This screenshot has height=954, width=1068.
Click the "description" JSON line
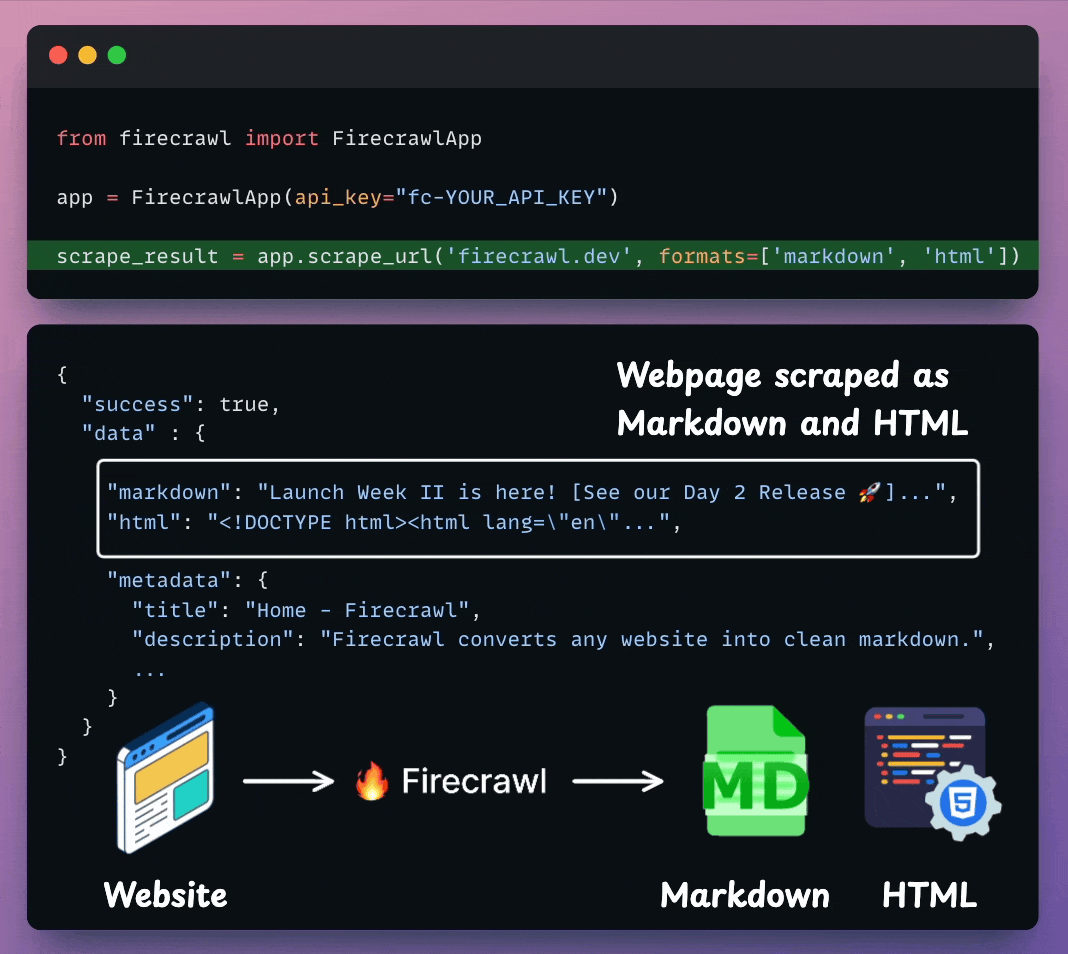tap(563, 639)
